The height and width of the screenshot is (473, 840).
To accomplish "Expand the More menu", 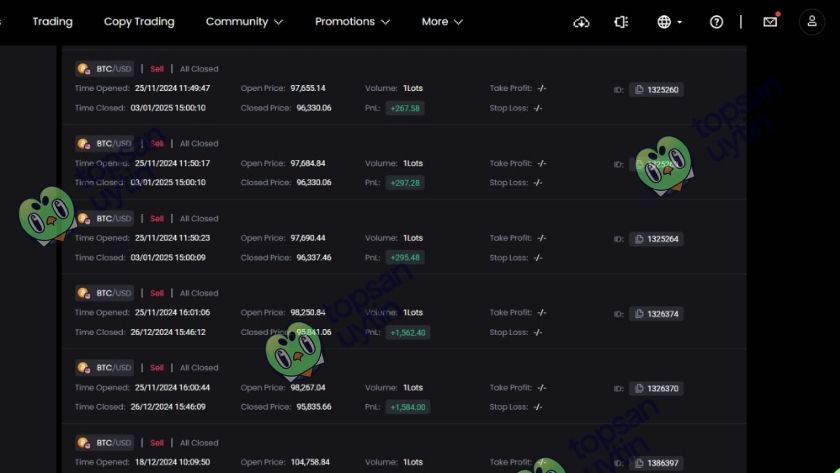I will coord(442,22).
